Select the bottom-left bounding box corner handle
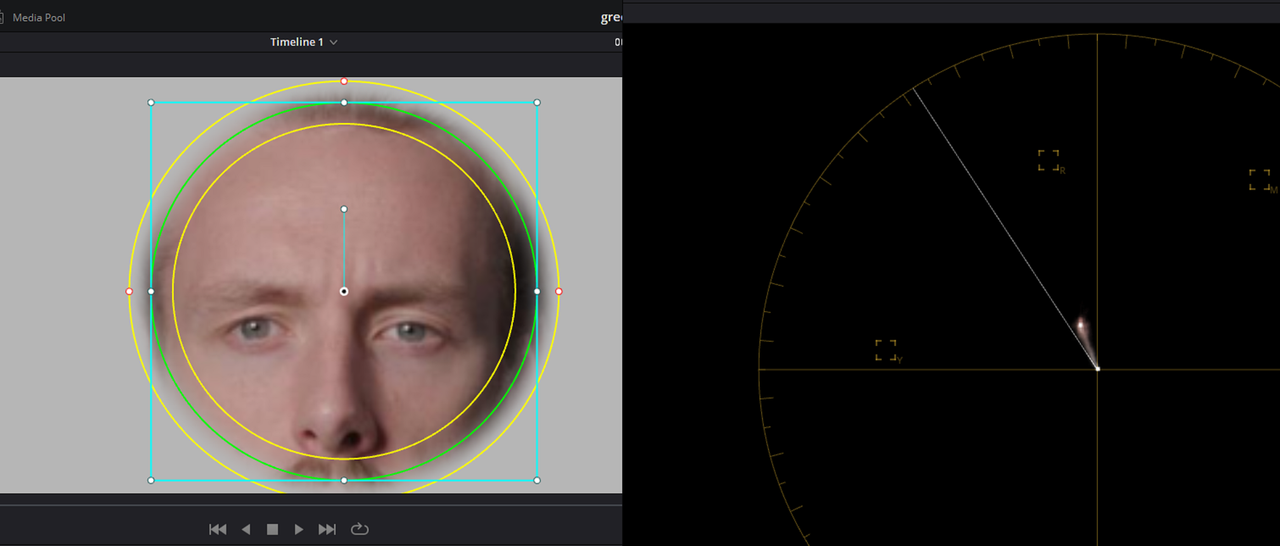 pyautogui.click(x=151, y=480)
